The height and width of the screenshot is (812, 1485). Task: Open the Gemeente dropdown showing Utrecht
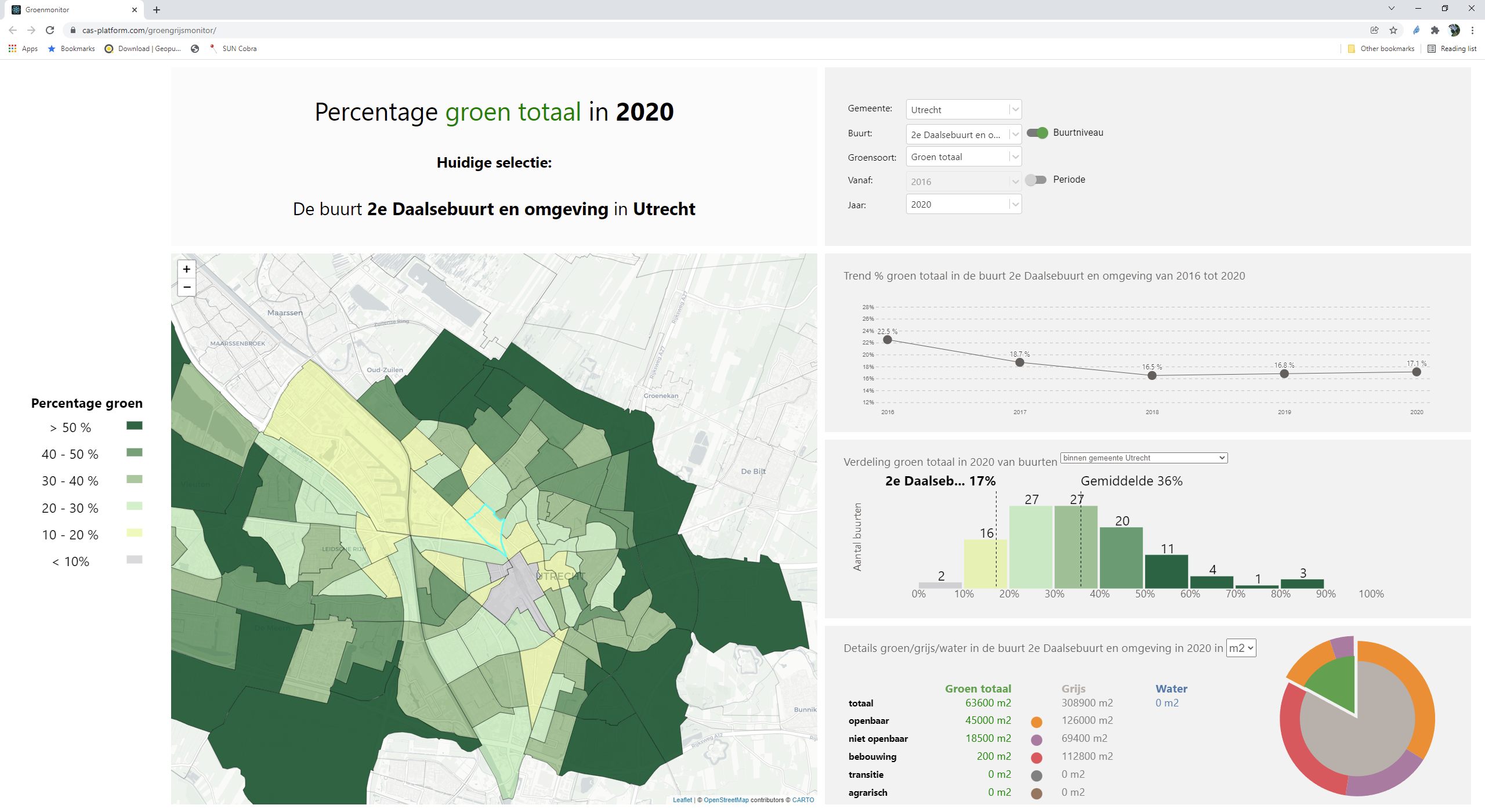tap(963, 110)
